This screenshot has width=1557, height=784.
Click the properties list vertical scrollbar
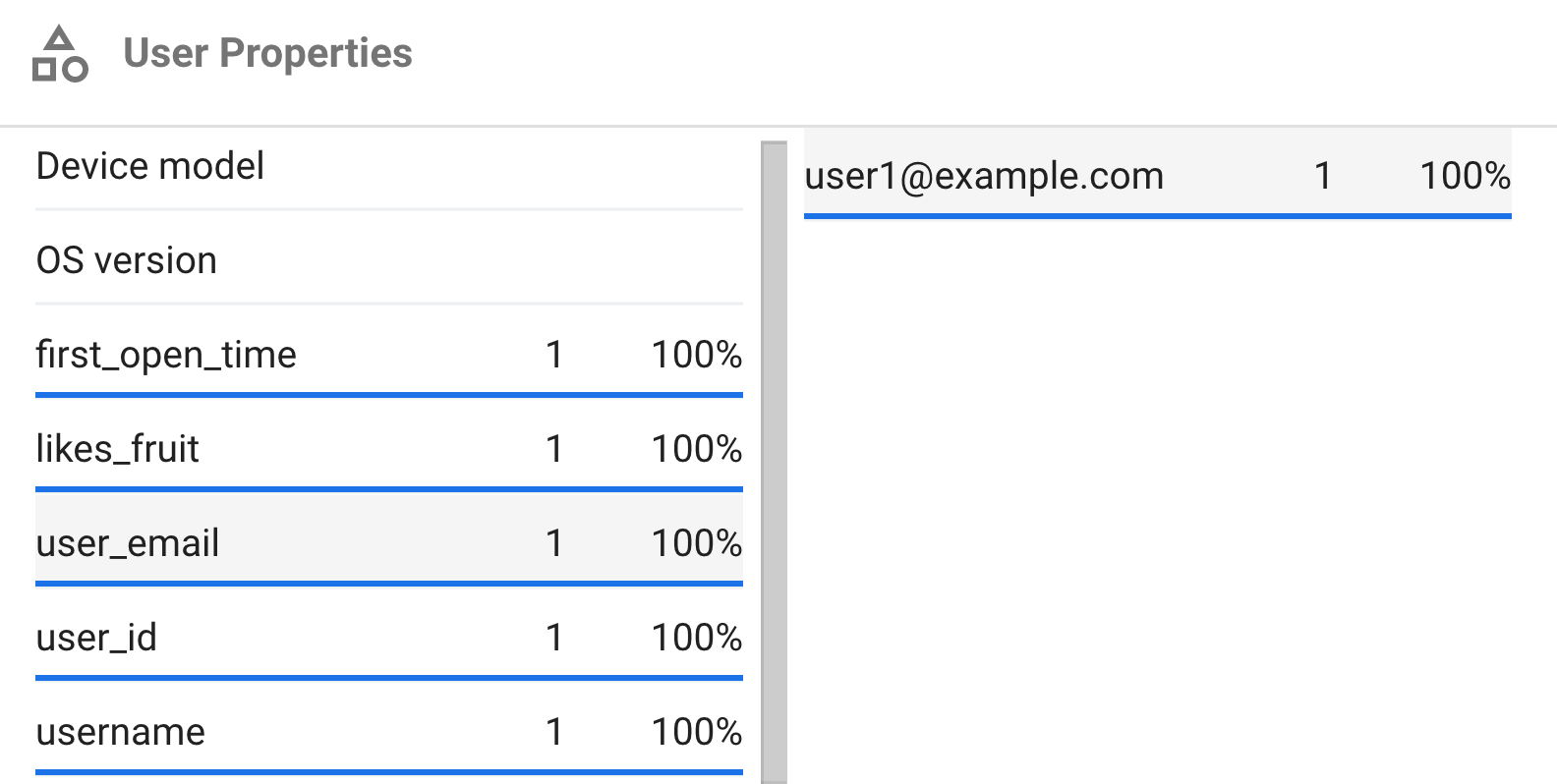point(775,462)
